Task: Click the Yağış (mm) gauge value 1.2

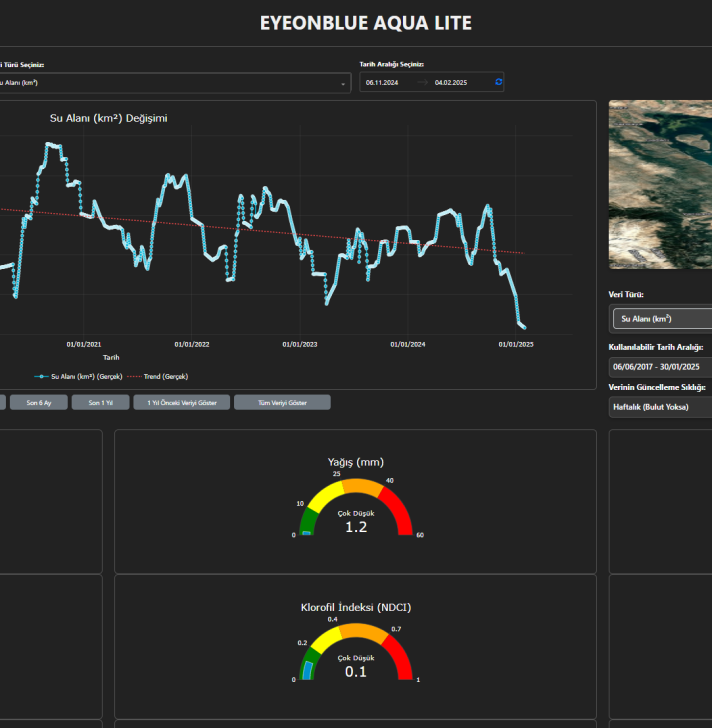Action: tap(356, 527)
